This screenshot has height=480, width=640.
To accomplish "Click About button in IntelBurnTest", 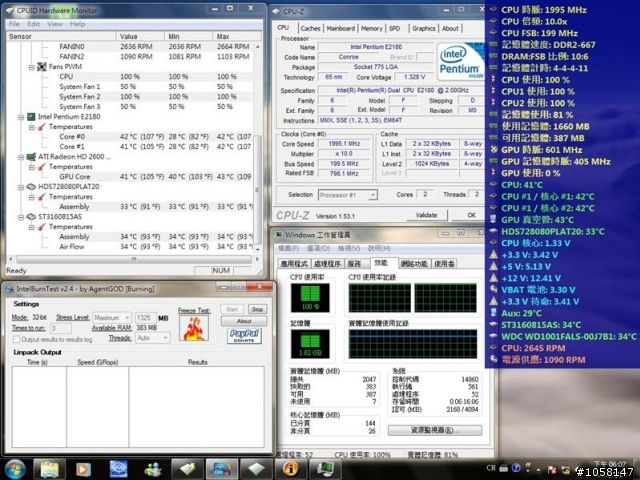I will (x=244, y=321).
